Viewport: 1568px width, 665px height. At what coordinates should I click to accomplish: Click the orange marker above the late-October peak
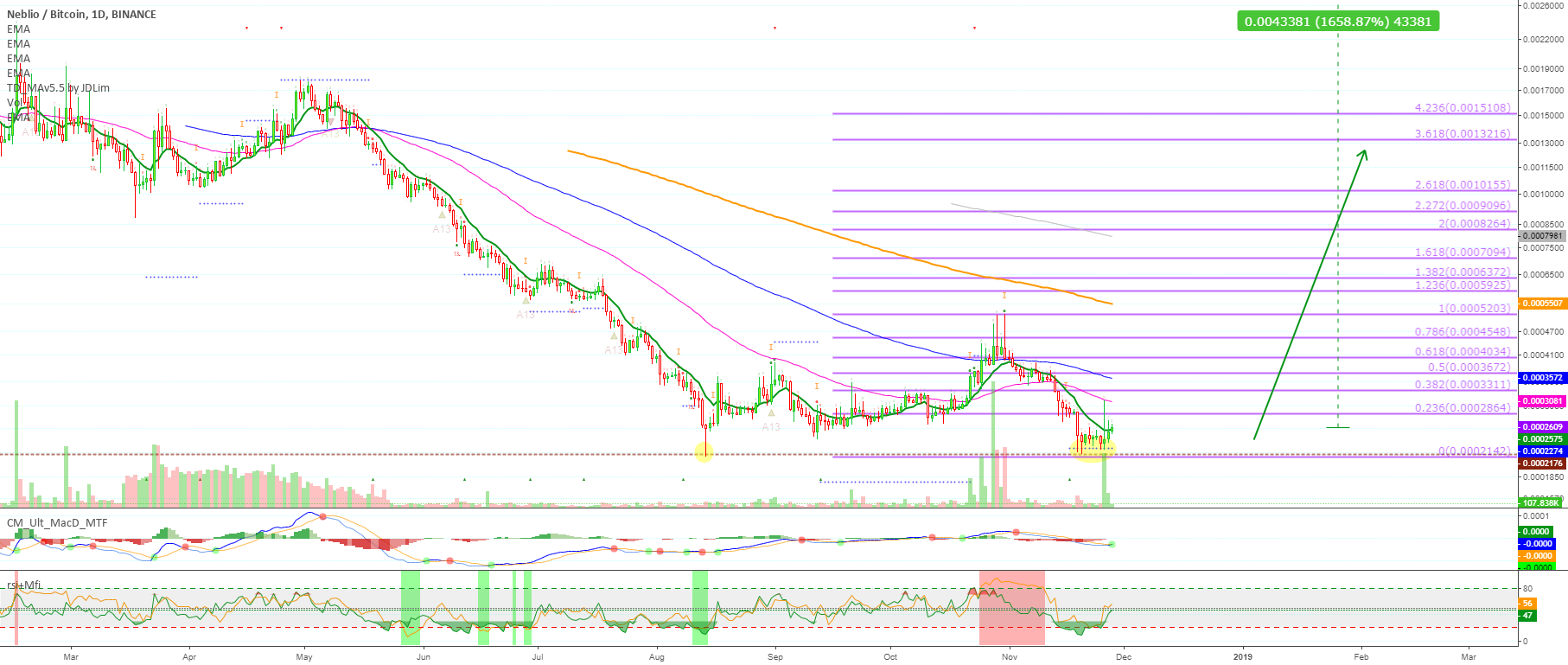point(1004,296)
